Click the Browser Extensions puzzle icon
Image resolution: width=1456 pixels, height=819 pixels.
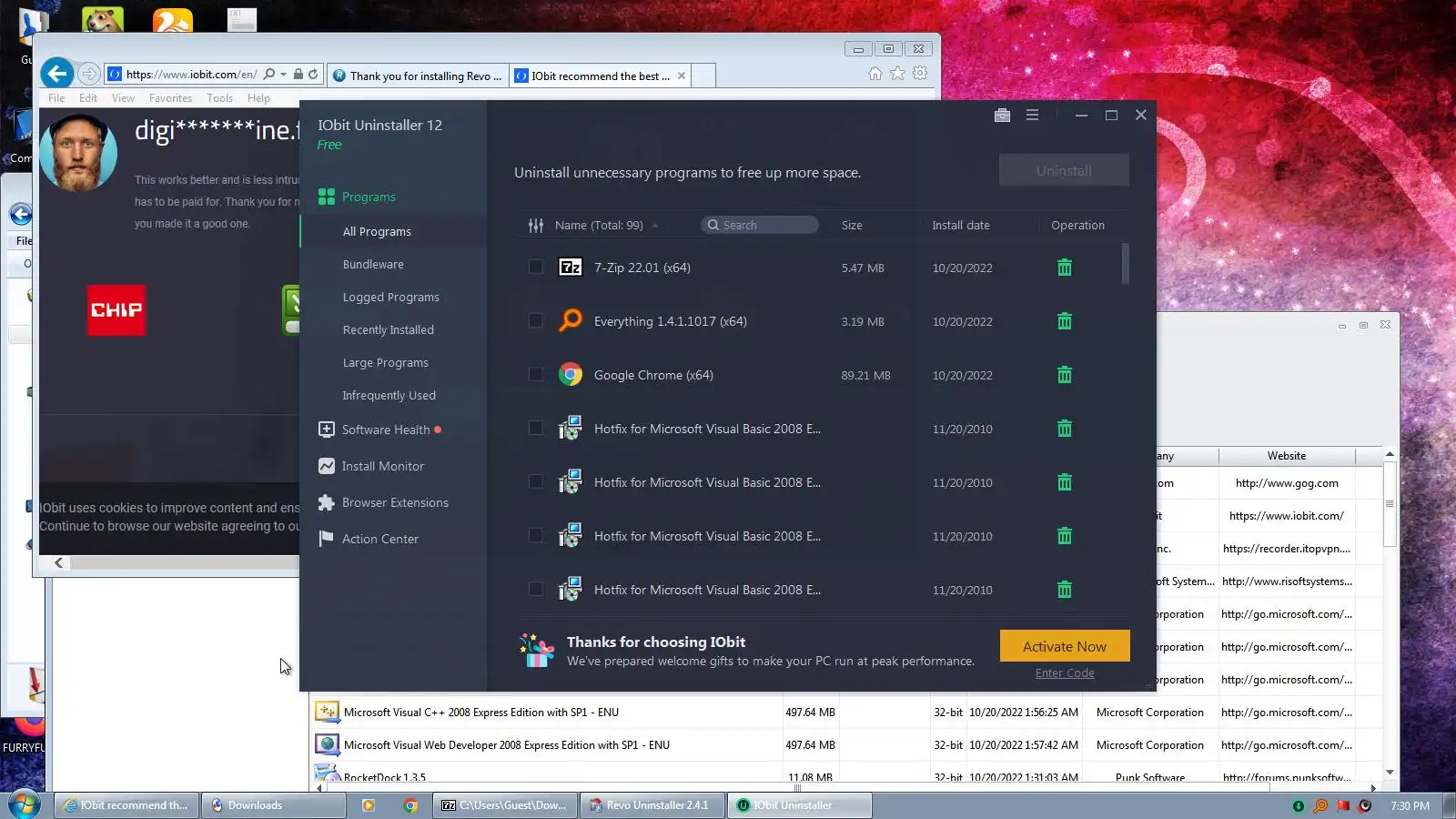[327, 502]
